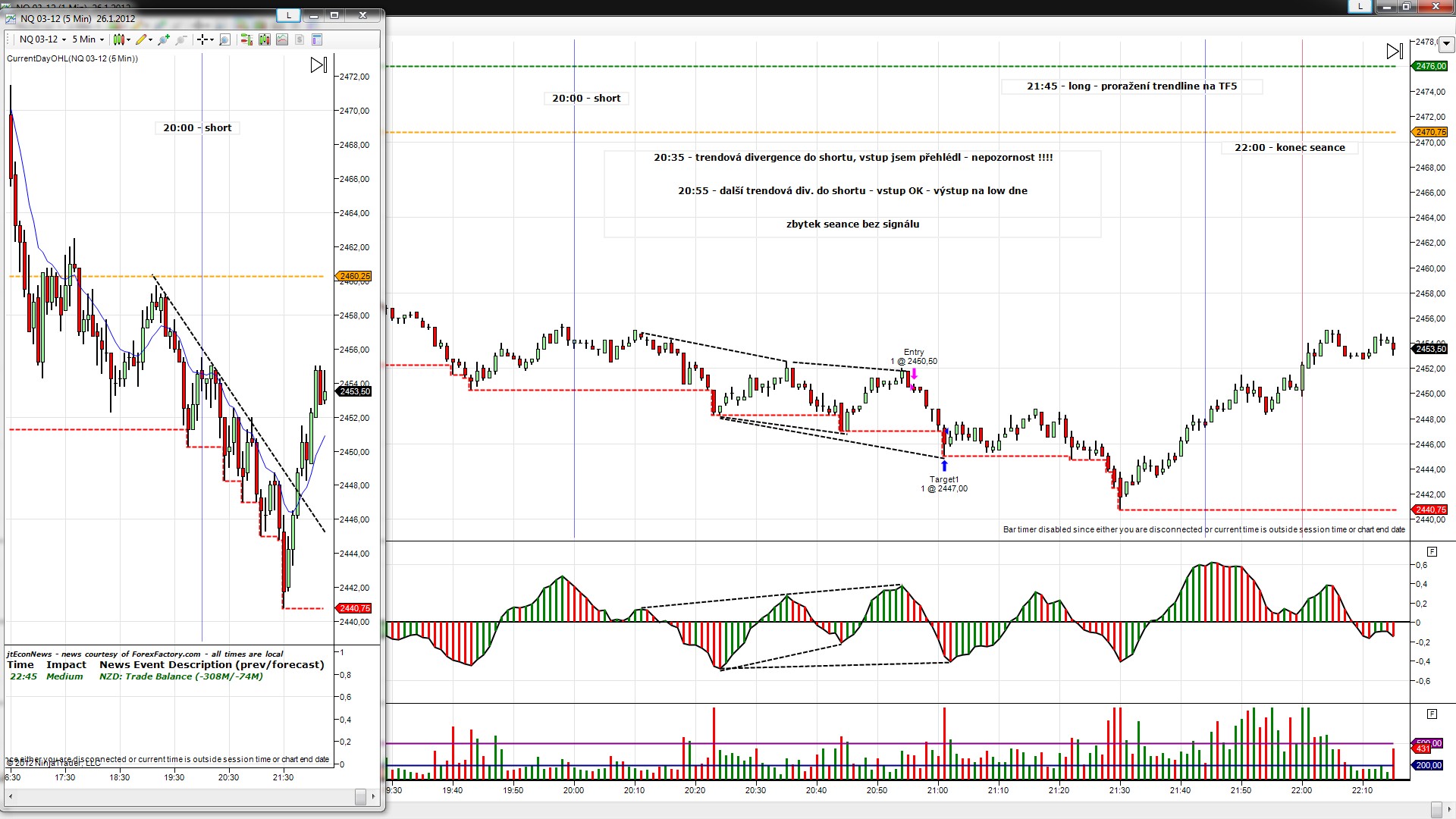Image resolution: width=1456 pixels, height=819 pixels.
Task: Open the crosshair cursor type dropdown
Action: click(205, 39)
